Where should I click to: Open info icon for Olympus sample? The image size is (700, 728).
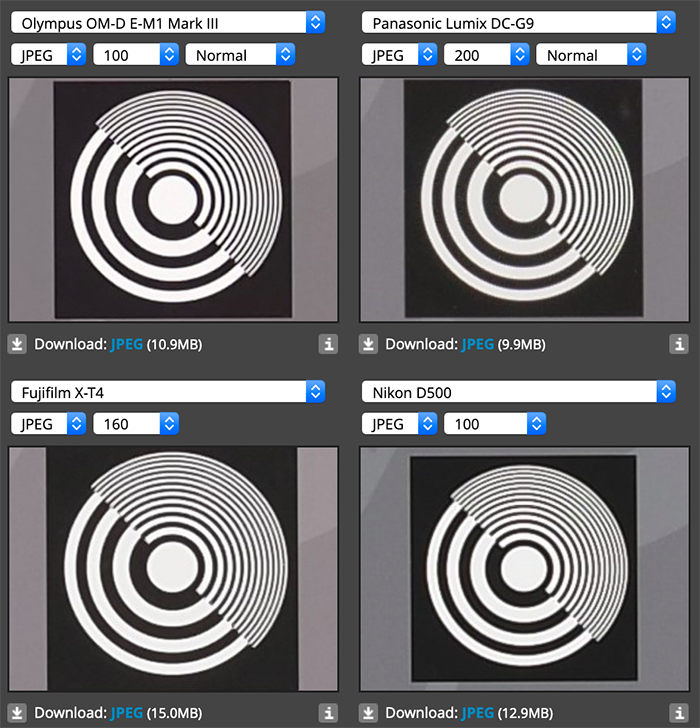pyautogui.click(x=329, y=344)
